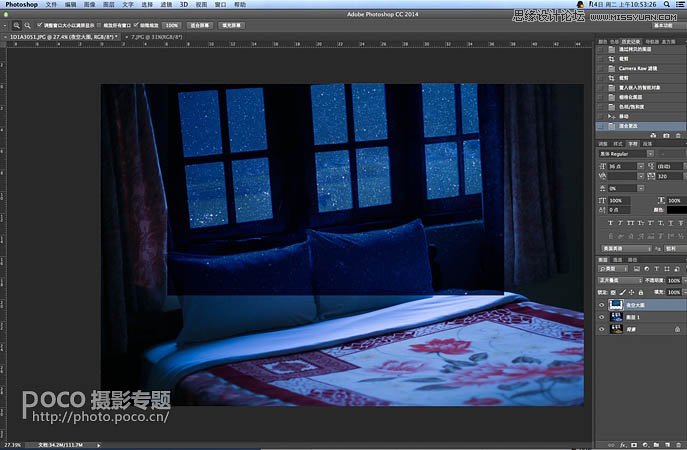Click the layer opacity field showing 100%

point(674,280)
